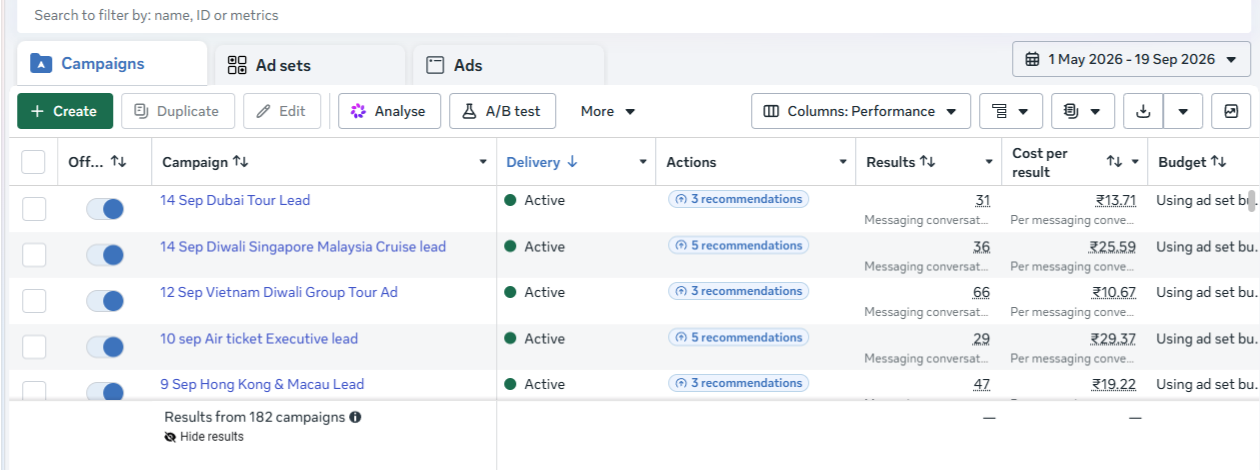This screenshot has height=470, width=1260.
Task: Switch to the Ad sets tab
Action: tap(310, 65)
